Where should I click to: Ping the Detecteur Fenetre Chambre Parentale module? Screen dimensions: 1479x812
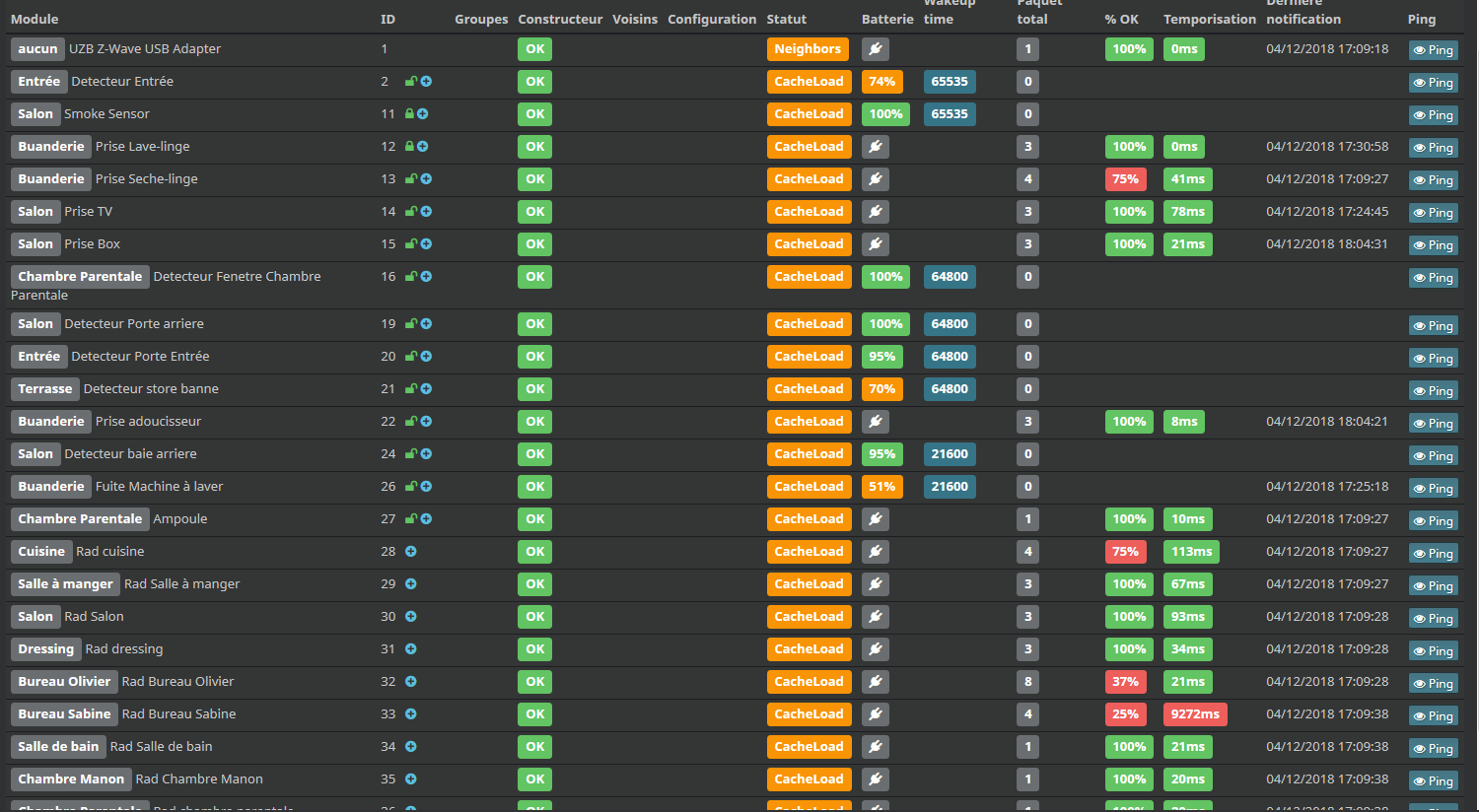click(x=1433, y=278)
